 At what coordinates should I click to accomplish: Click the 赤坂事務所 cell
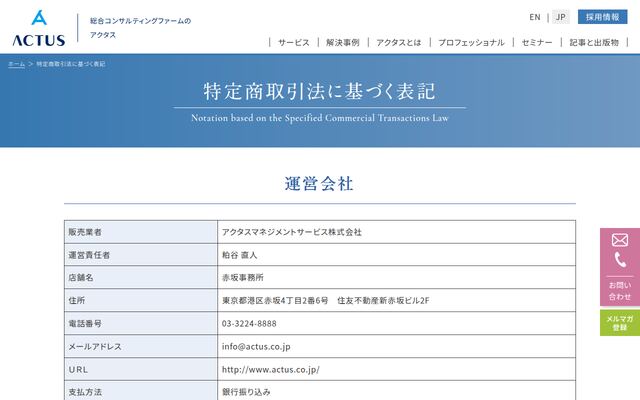(396, 278)
